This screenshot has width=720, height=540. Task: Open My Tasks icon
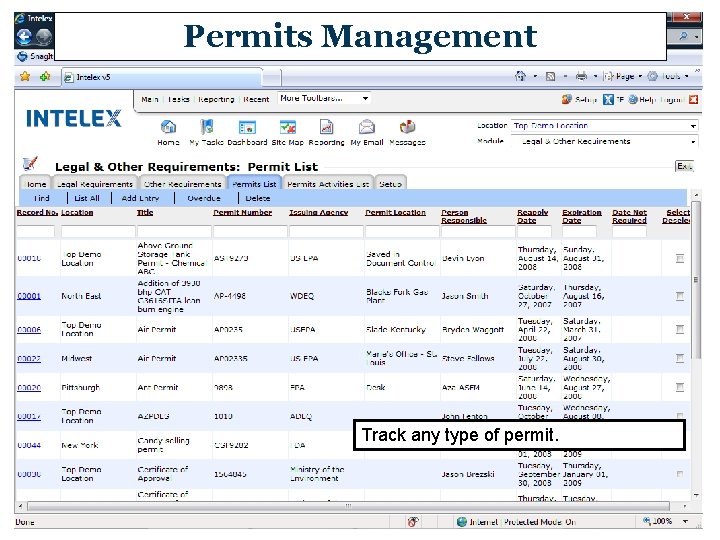[x=207, y=127]
